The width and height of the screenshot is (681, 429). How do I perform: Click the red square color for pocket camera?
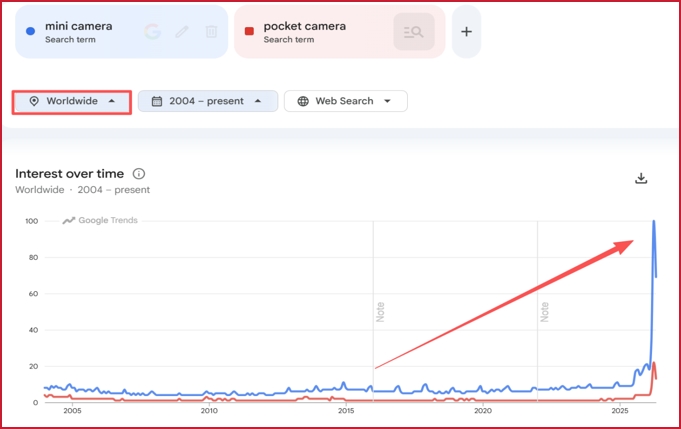[x=249, y=31]
